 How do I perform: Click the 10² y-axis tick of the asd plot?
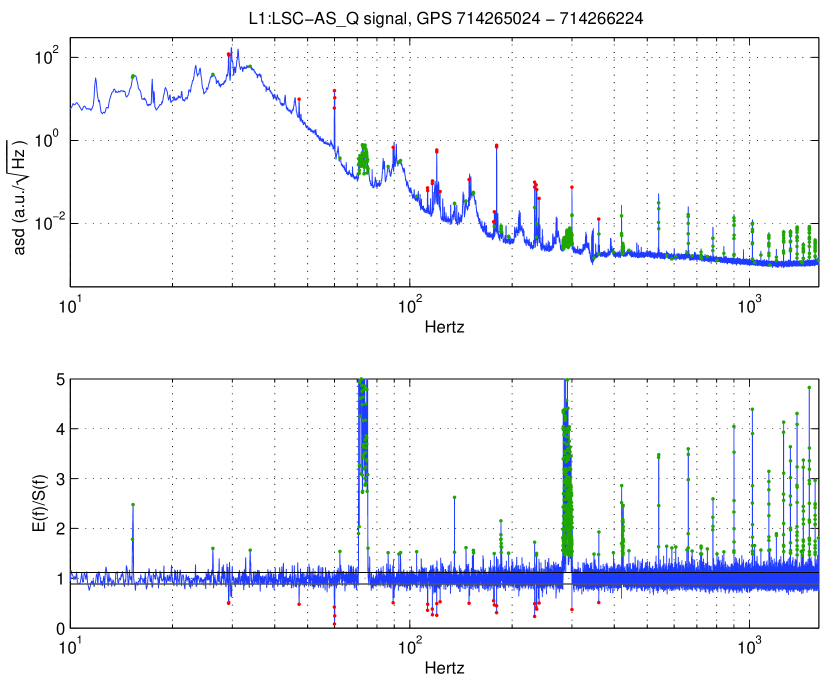(x=47, y=56)
